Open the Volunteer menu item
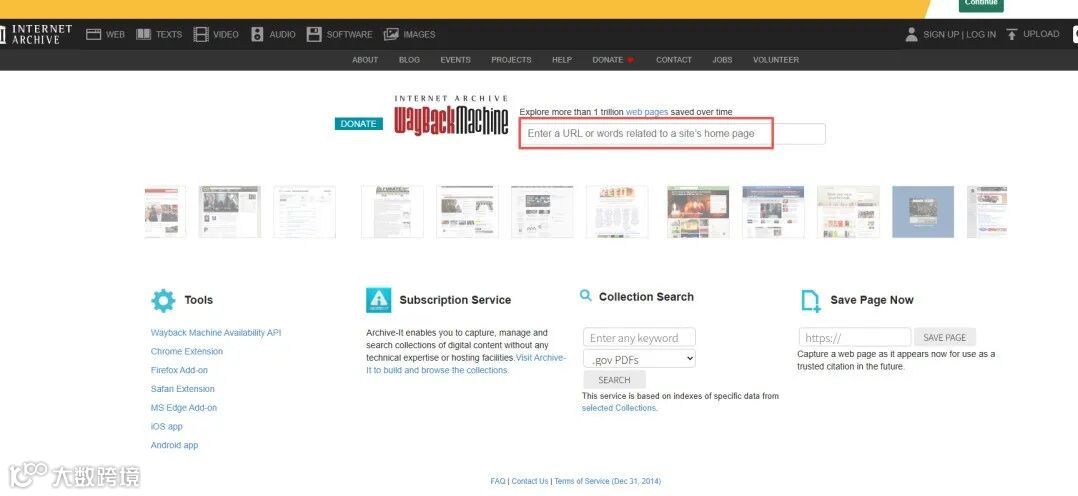 tap(776, 60)
